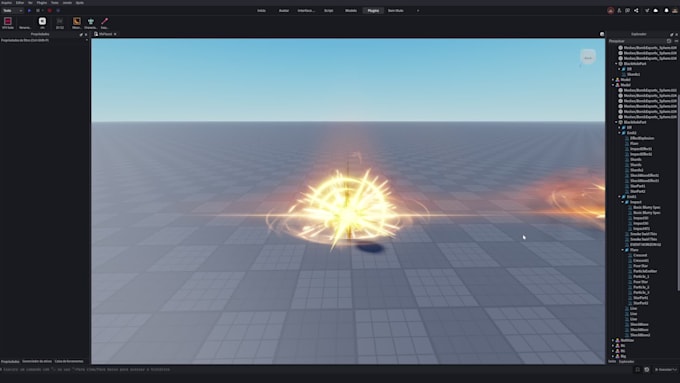Open the user profile avatar at far right
Image resolution: width=680 pixels, height=383 pixels.
pyautogui.click(x=675, y=10)
